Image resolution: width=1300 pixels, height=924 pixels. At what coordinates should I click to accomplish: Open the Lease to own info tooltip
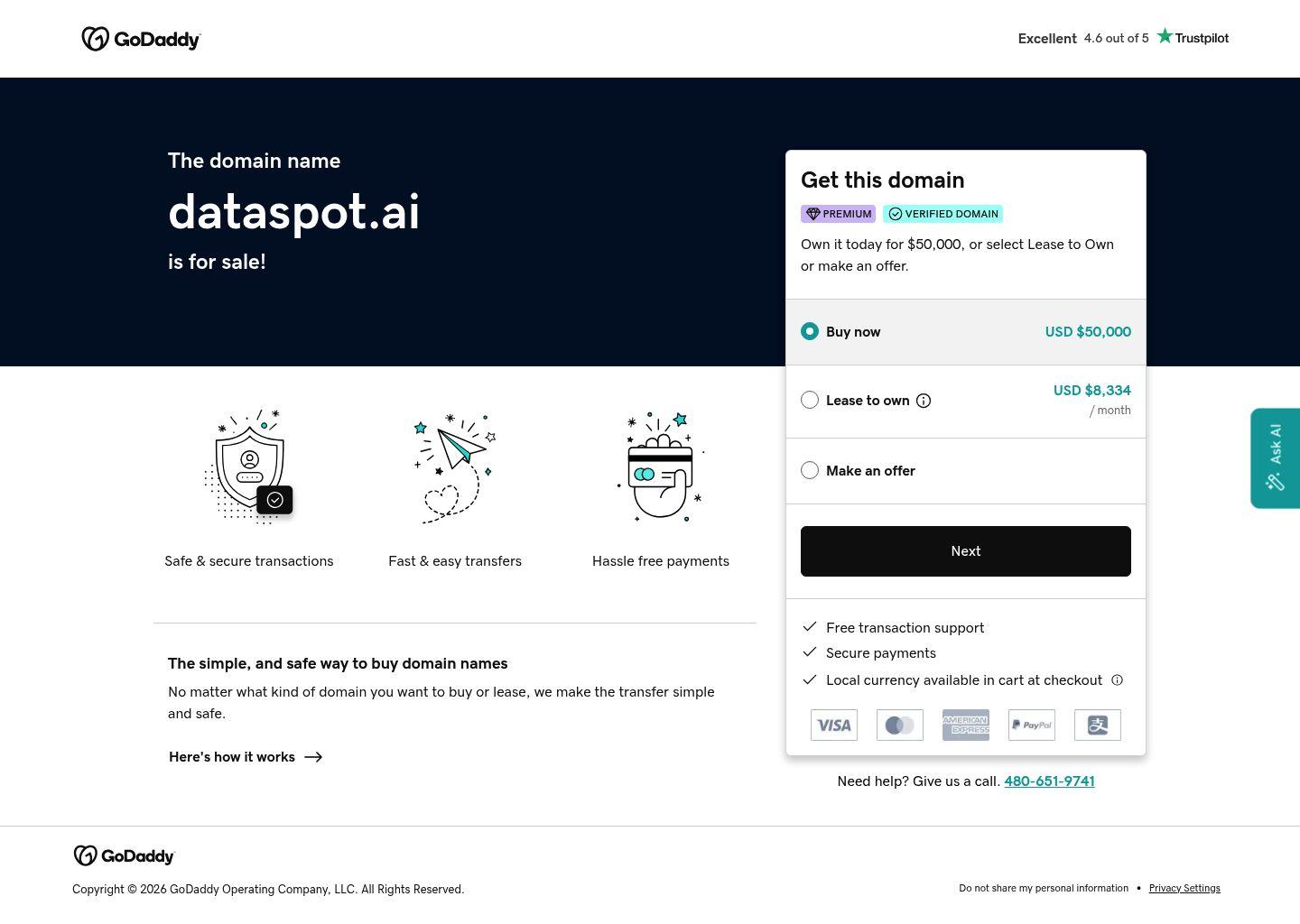tap(924, 400)
